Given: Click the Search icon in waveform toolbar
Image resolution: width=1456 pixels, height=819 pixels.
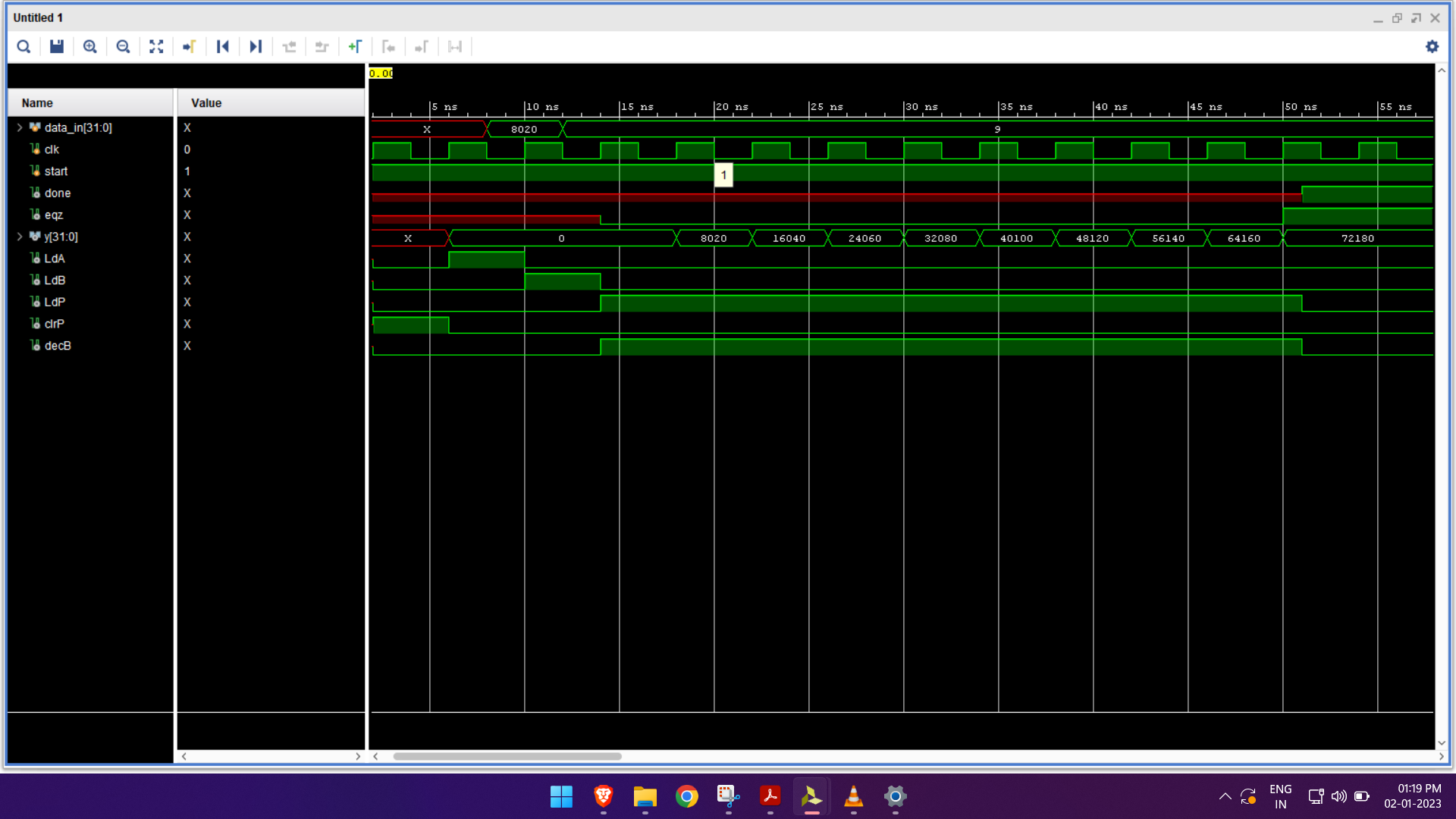Looking at the screenshot, I should tap(24, 47).
